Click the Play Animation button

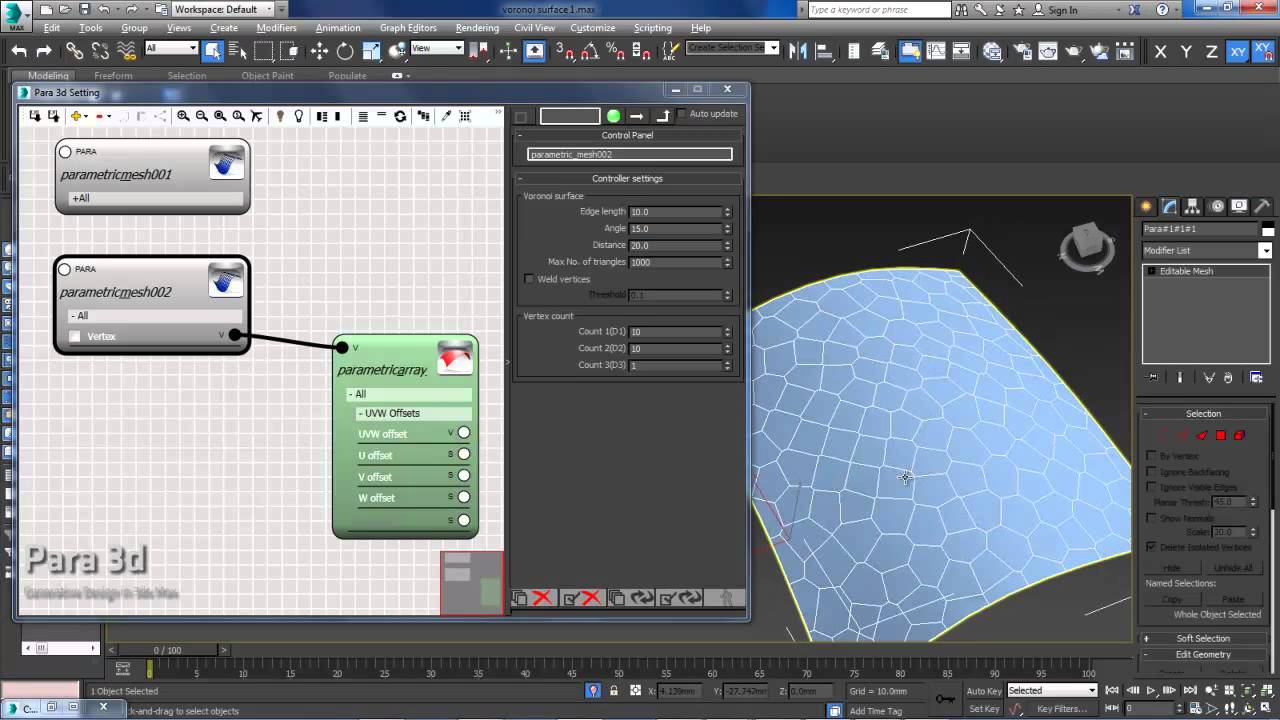click(1151, 690)
